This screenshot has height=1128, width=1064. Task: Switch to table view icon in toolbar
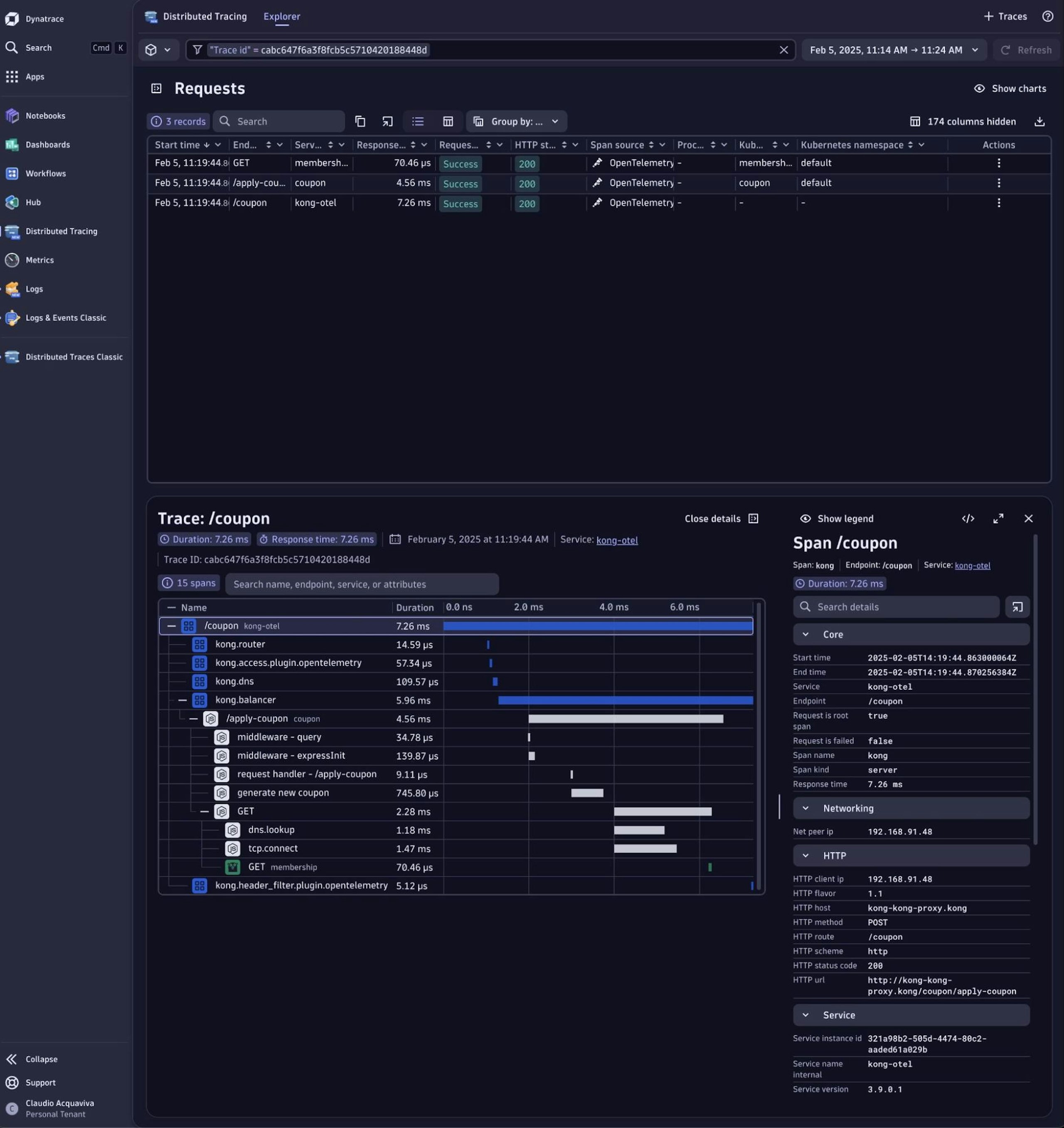[x=448, y=121]
